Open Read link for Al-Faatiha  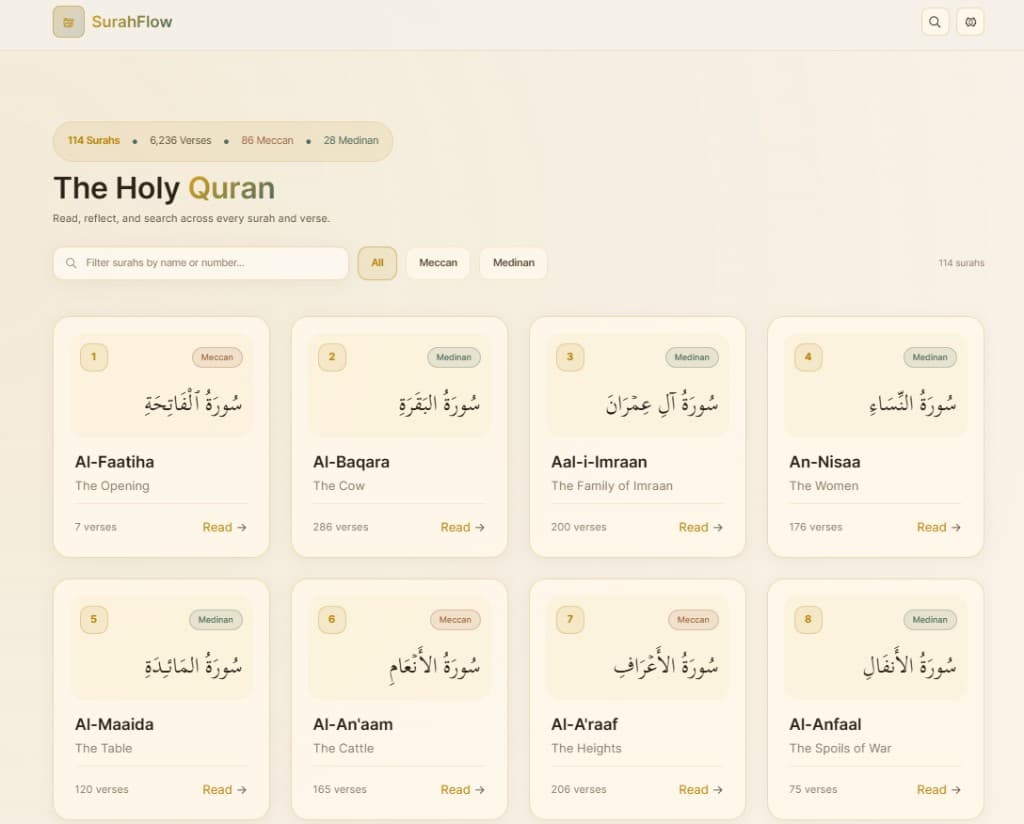(x=225, y=527)
